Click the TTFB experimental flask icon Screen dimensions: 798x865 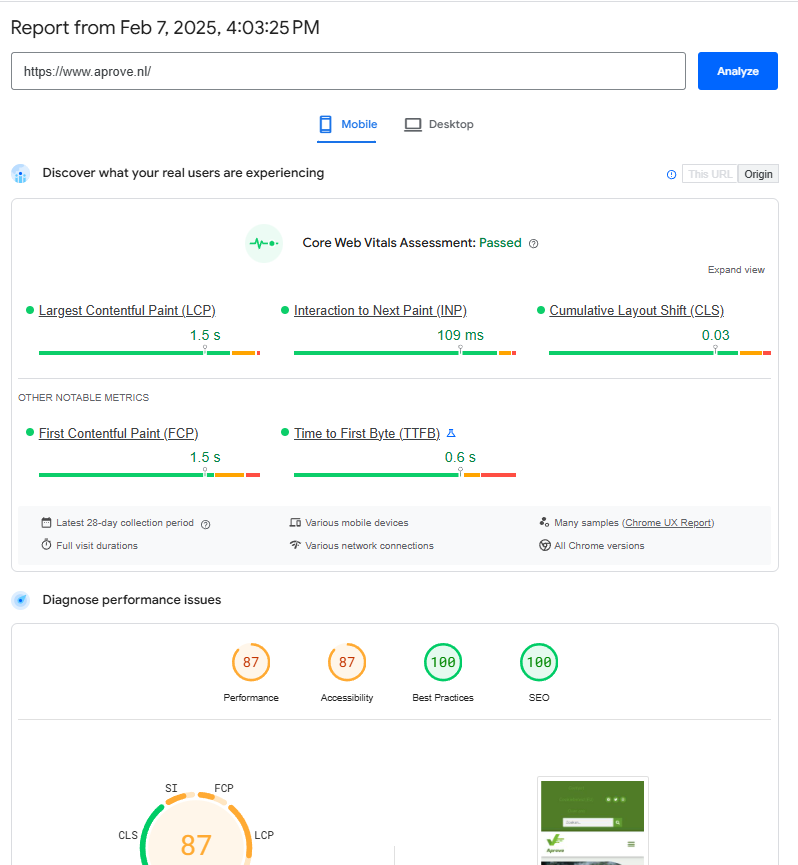tap(451, 433)
